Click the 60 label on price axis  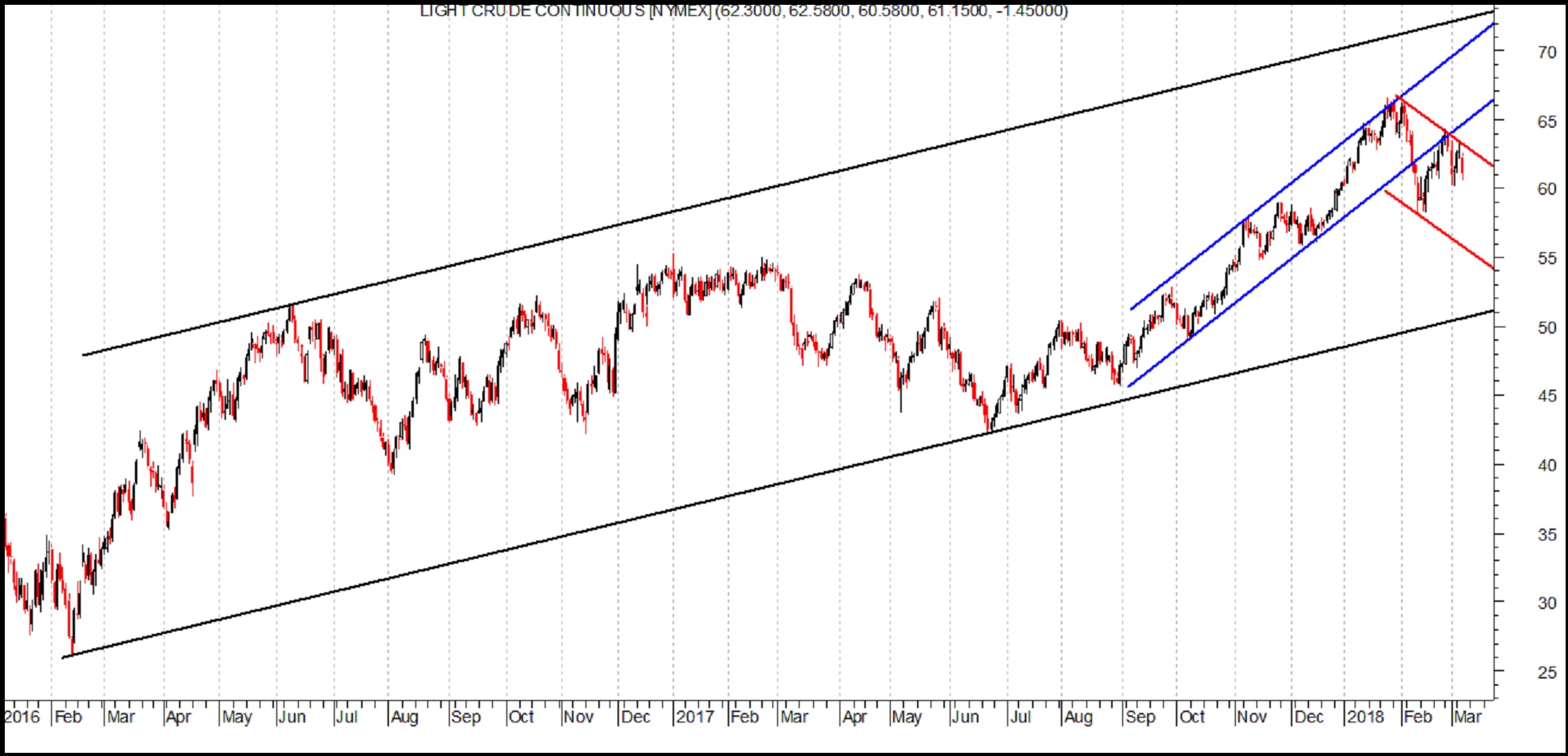tap(1546, 189)
